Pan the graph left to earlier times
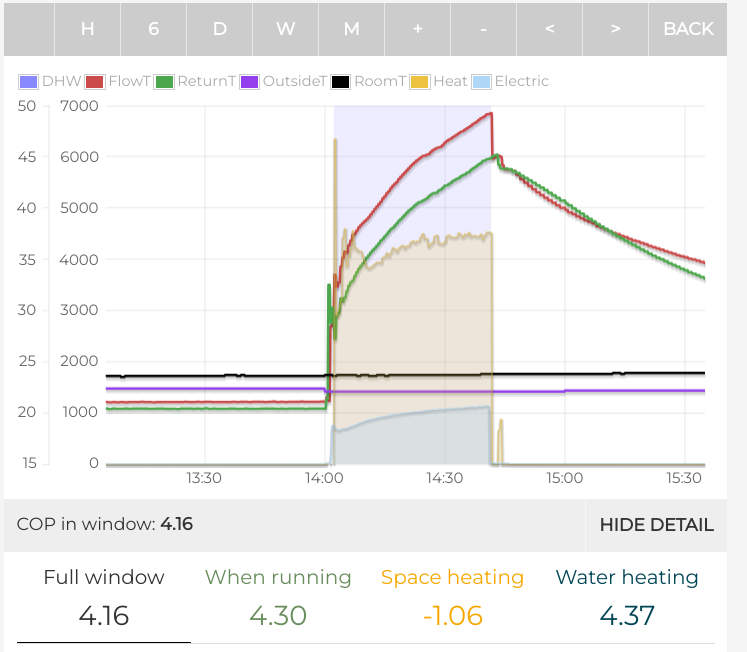The image size is (747, 652). coord(549,28)
